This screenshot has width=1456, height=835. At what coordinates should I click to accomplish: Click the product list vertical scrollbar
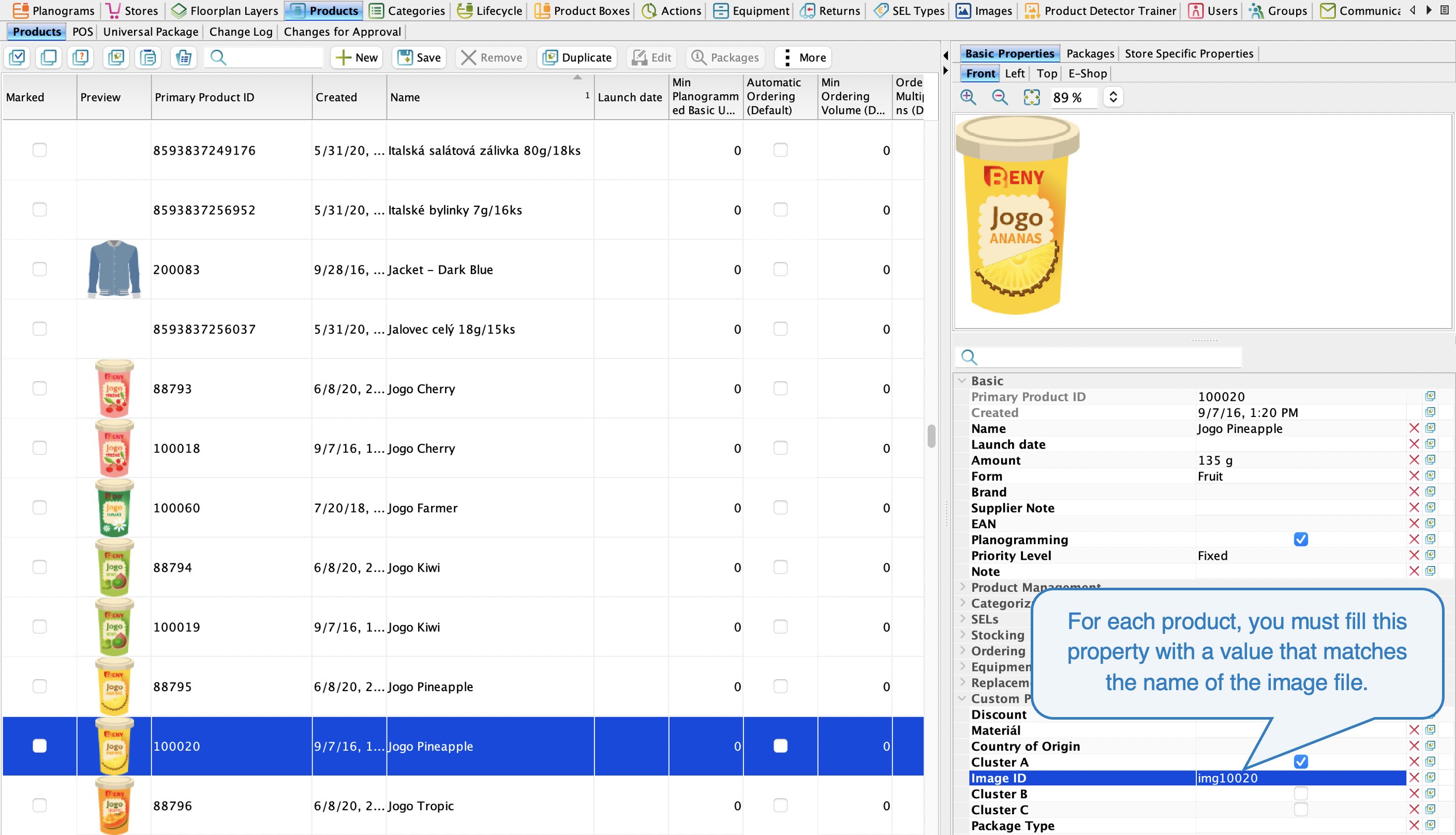click(931, 436)
